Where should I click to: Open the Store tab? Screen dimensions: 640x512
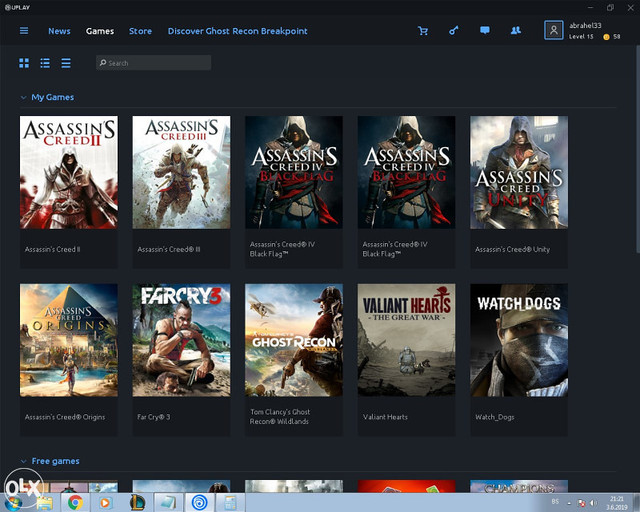140,31
